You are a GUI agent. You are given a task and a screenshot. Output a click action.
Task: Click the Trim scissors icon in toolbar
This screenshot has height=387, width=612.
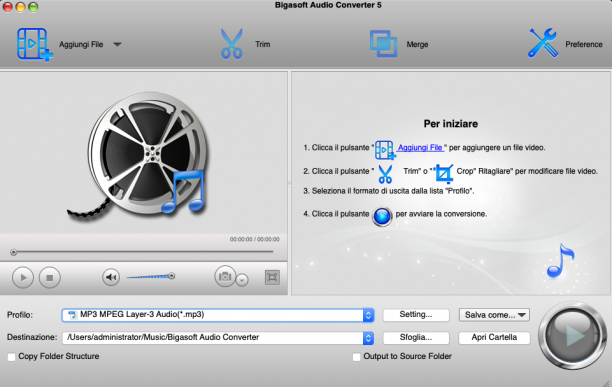click(x=231, y=44)
